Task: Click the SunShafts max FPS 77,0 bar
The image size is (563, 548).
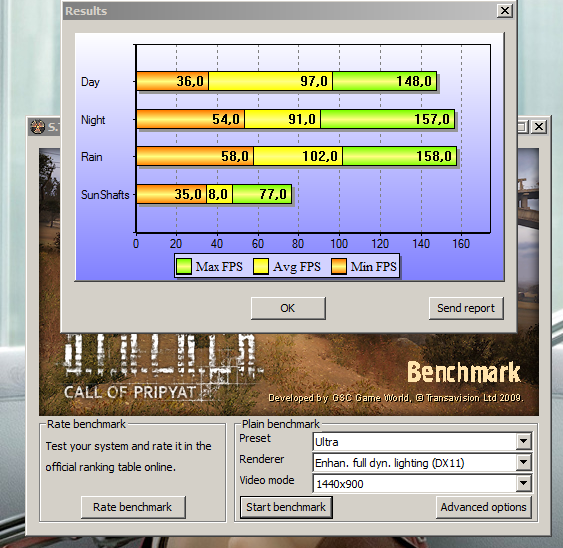Action: click(x=262, y=194)
